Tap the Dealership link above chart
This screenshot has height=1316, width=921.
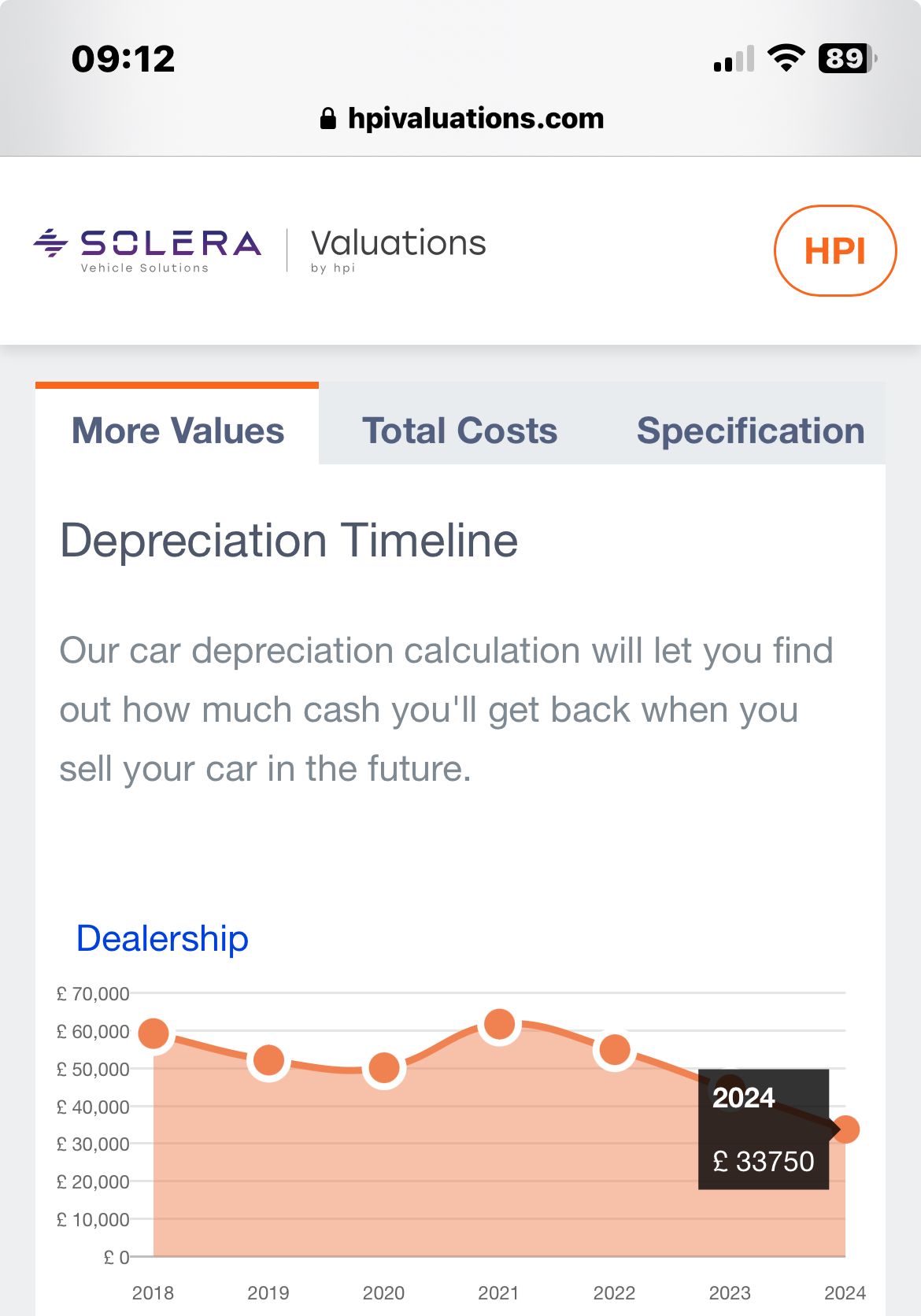(162, 938)
